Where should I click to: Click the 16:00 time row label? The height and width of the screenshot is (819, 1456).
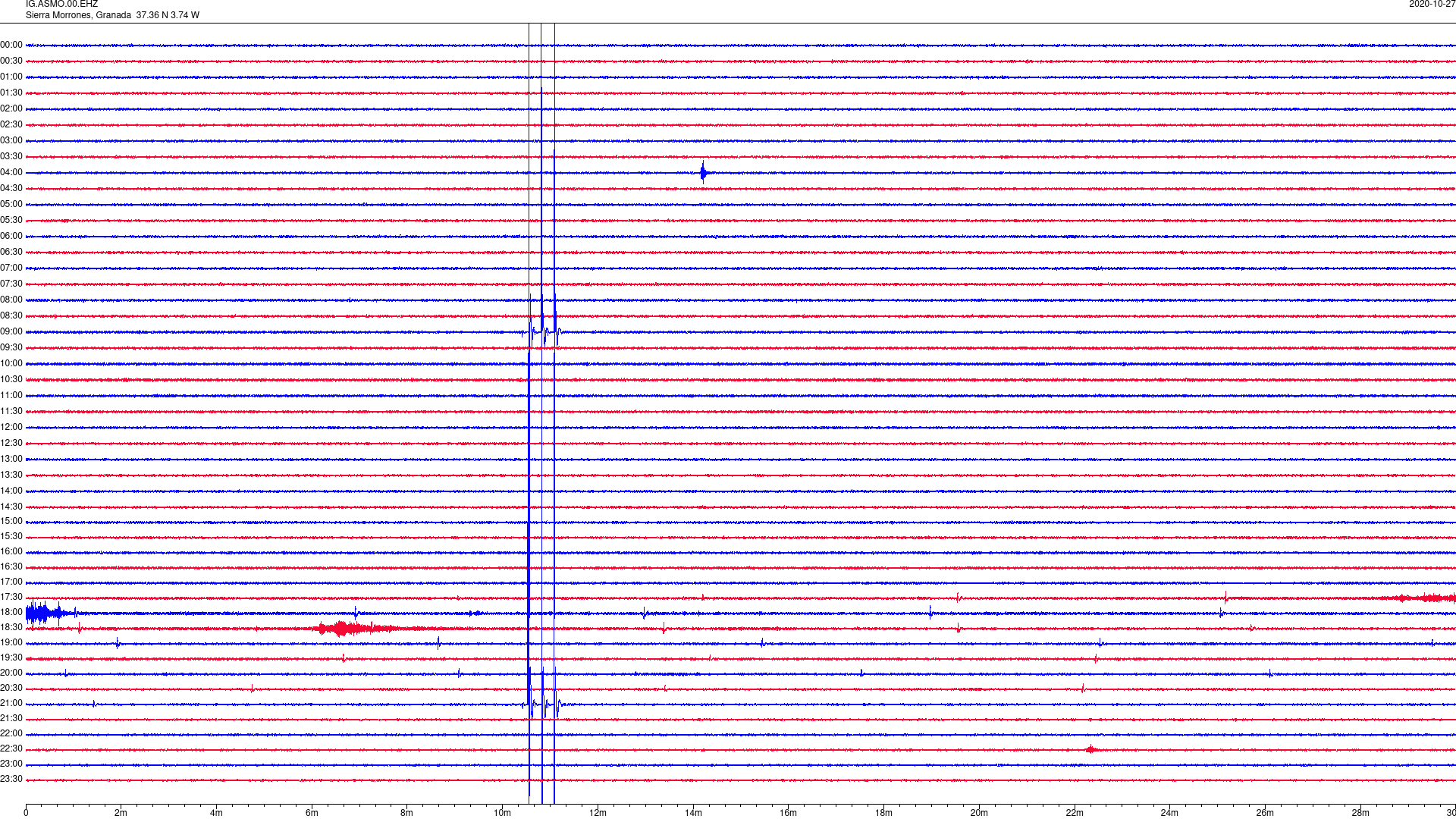(x=11, y=552)
